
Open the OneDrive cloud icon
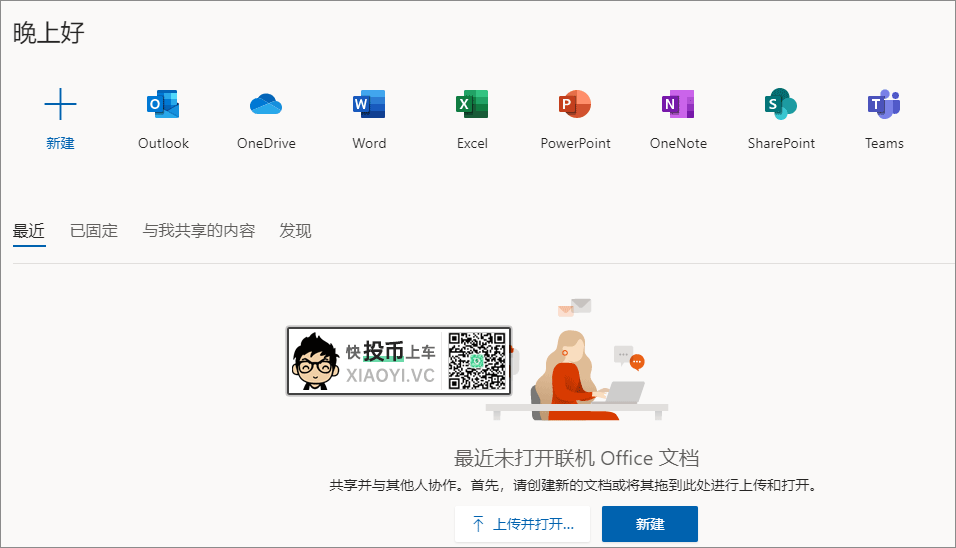[x=266, y=104]
